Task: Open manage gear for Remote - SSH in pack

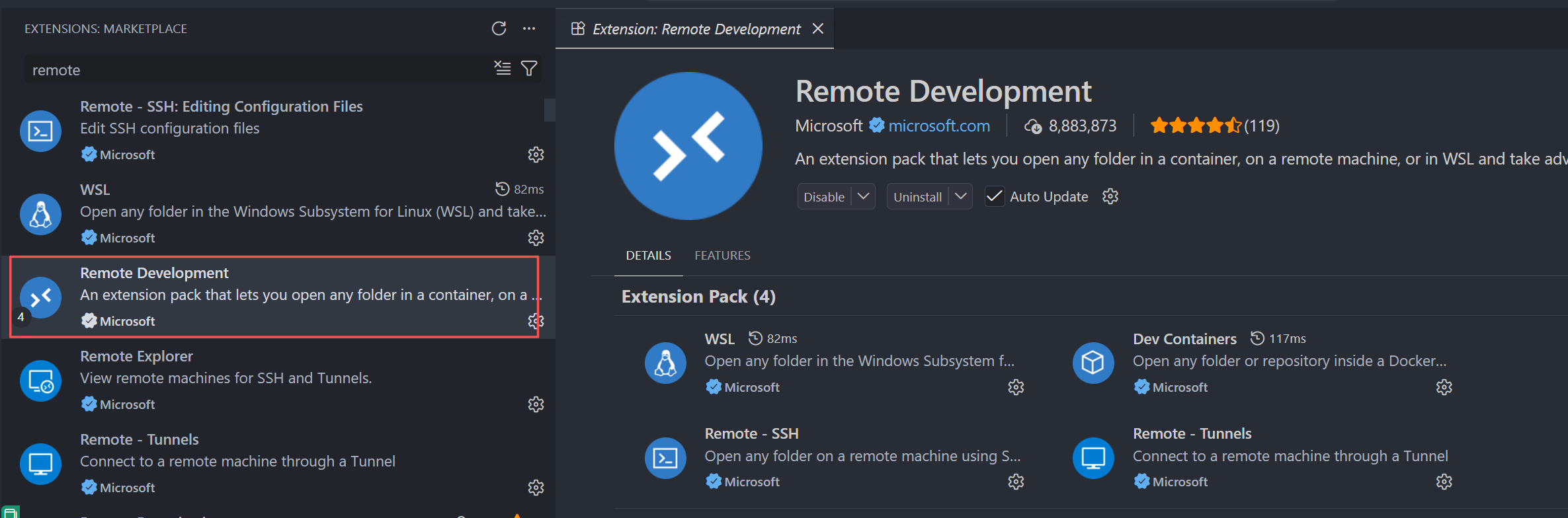Action: pyautogui.click(x=1016, y=482)
